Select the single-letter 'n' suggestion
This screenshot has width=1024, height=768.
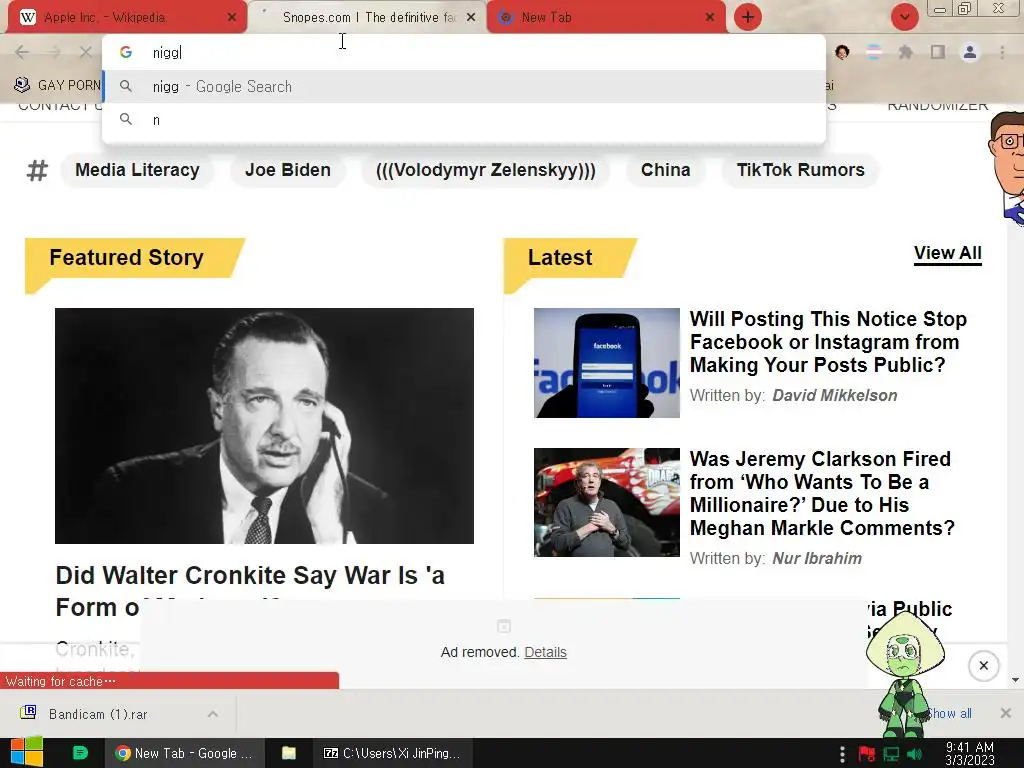464,120
